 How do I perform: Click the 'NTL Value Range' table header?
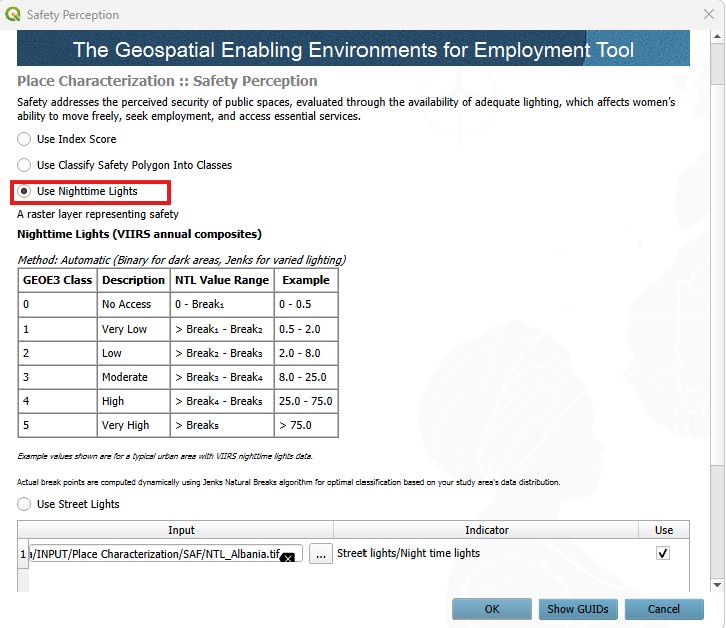pos(222,280)
